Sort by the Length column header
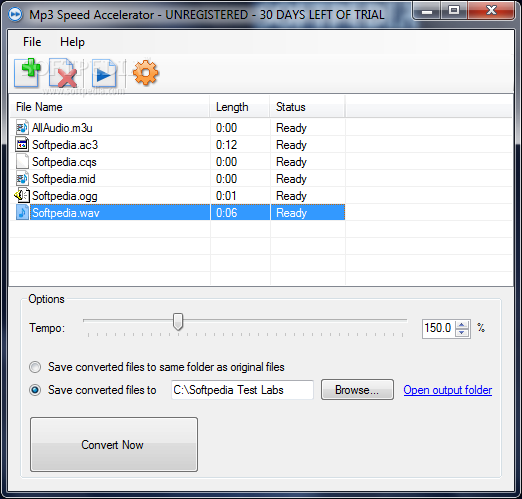522x499 pixels. pos(240,107)
